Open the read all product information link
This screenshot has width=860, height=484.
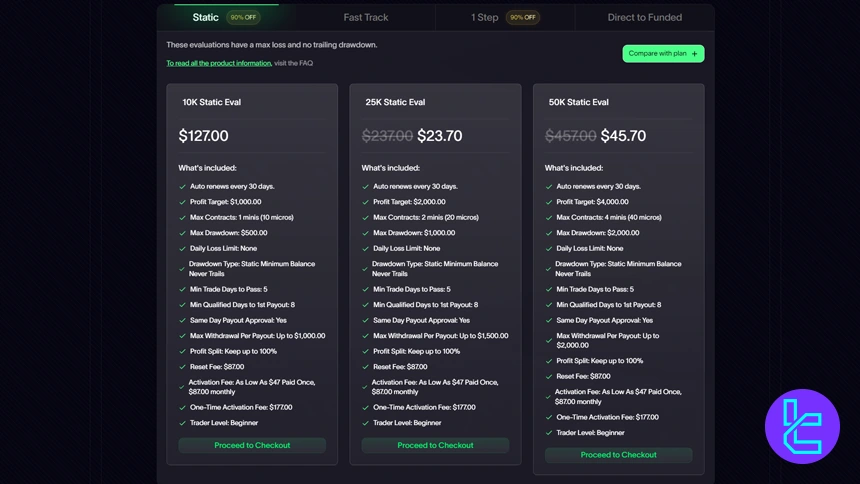click(x=219, y=63)
